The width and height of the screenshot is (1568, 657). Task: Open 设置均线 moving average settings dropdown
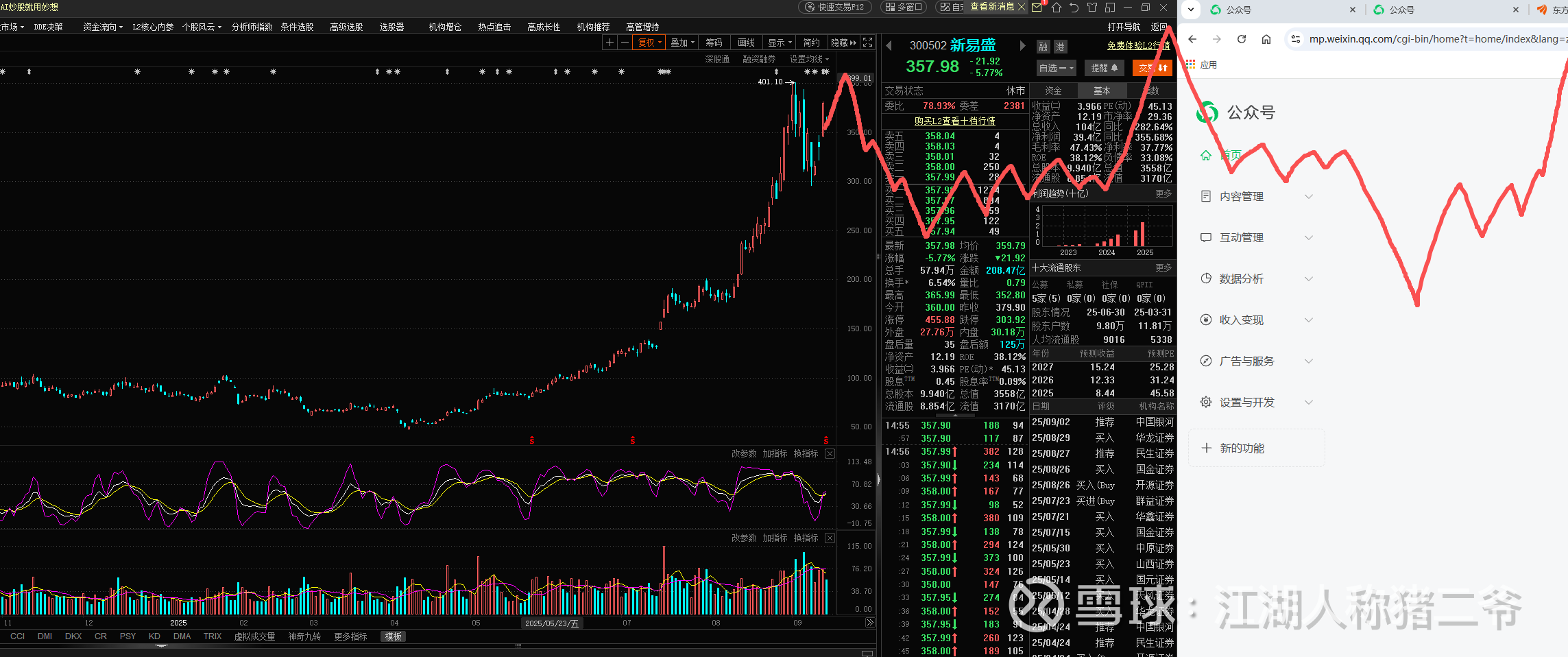809,59
